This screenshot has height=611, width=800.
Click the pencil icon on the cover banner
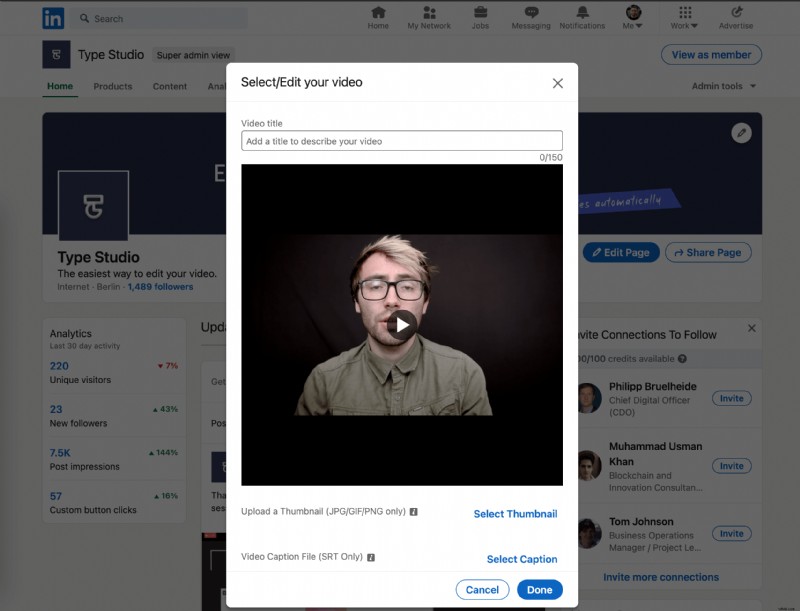pos(741,132)
